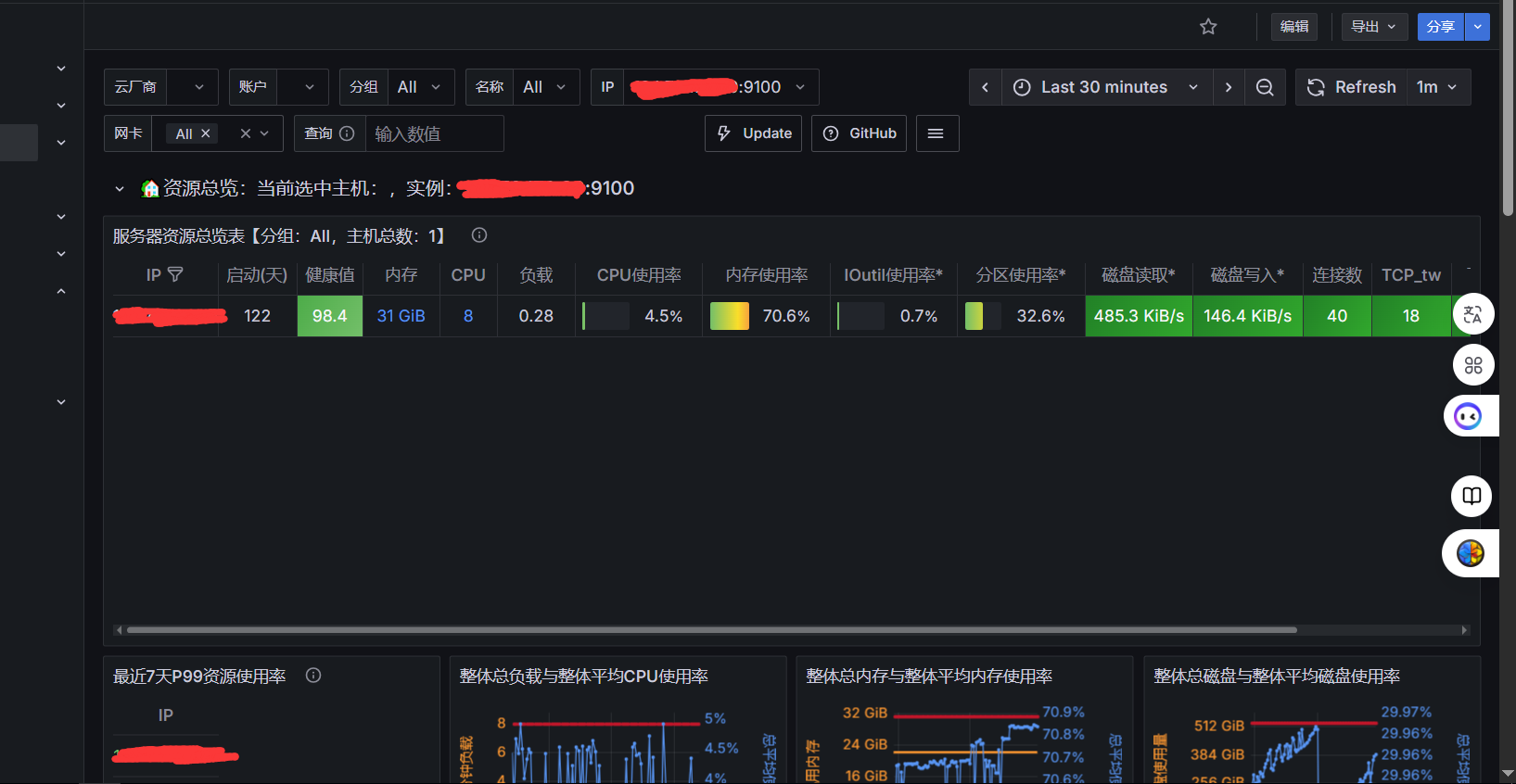Screen dimensions: 1516x784
Task: Click the IP column filter icon
Action: 175,275
